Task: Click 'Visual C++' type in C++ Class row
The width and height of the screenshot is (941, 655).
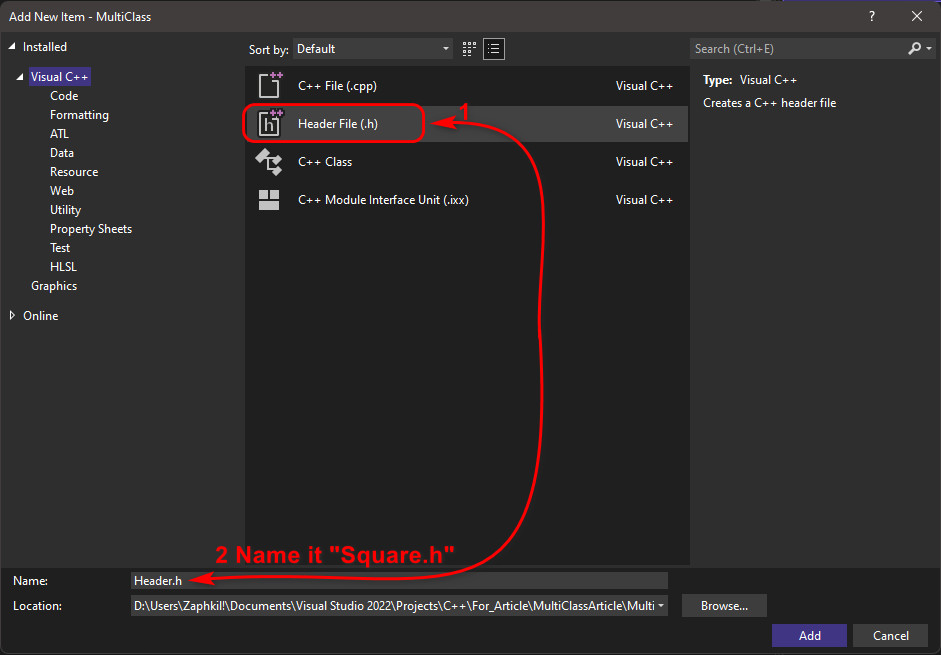Action: pyautogui.click(x=644, y=161)
